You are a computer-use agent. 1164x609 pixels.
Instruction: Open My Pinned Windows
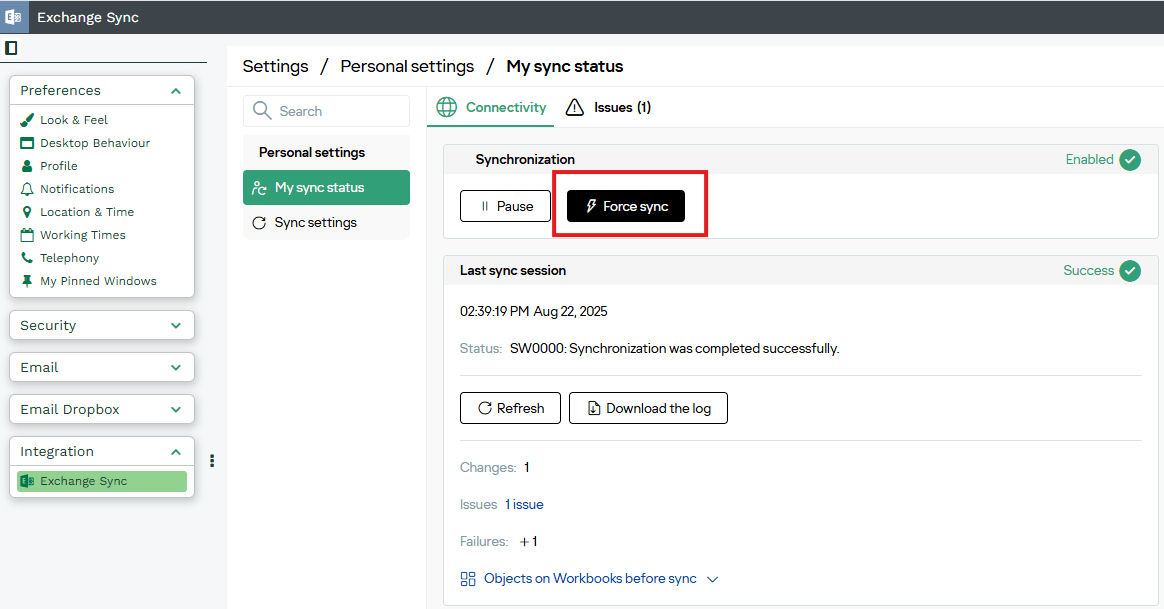point(98,281)
